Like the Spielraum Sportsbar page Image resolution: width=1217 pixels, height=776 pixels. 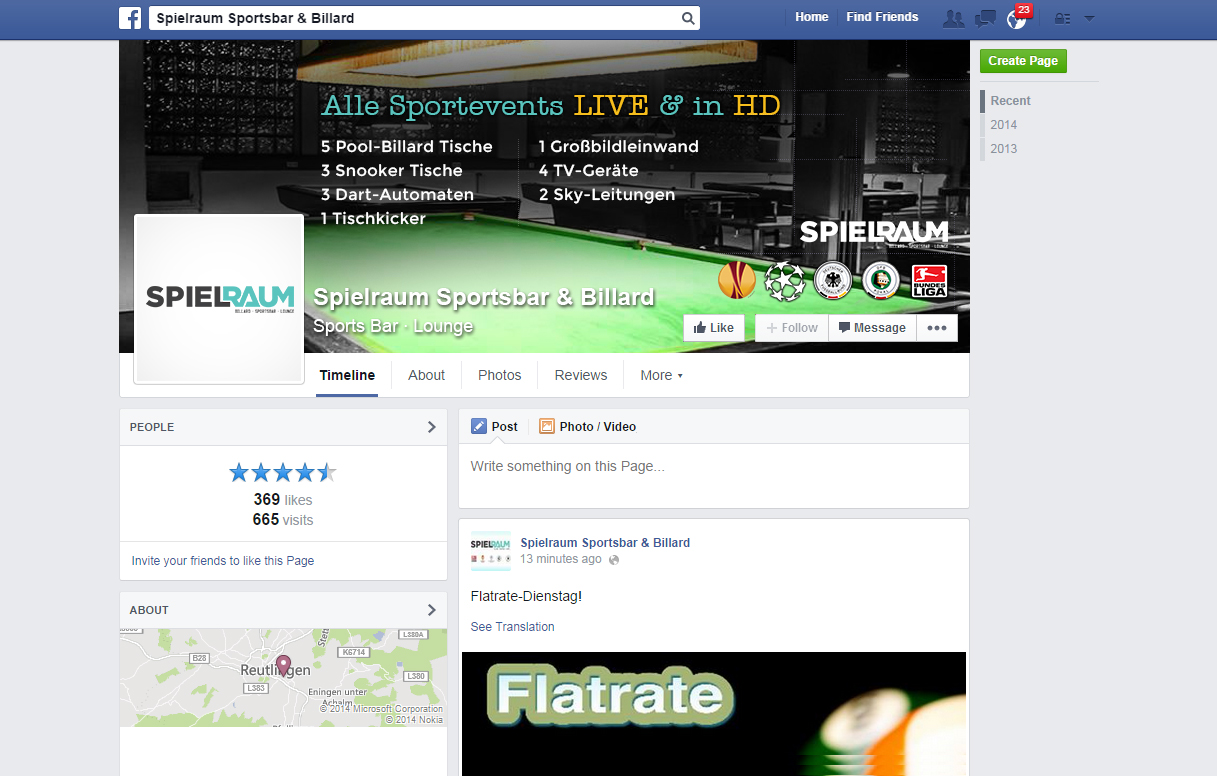coord(713,327)
